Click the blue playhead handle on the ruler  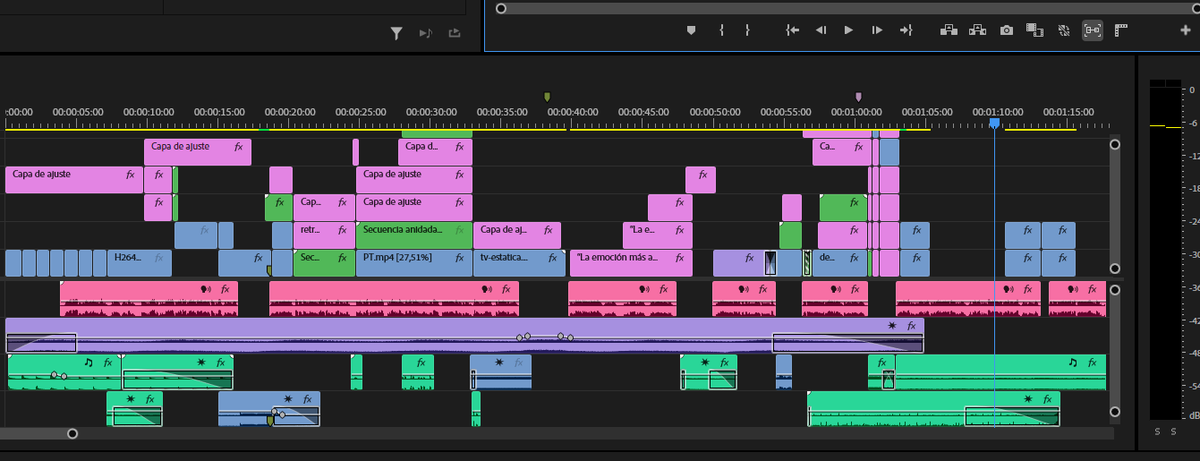tap(994, 122)
